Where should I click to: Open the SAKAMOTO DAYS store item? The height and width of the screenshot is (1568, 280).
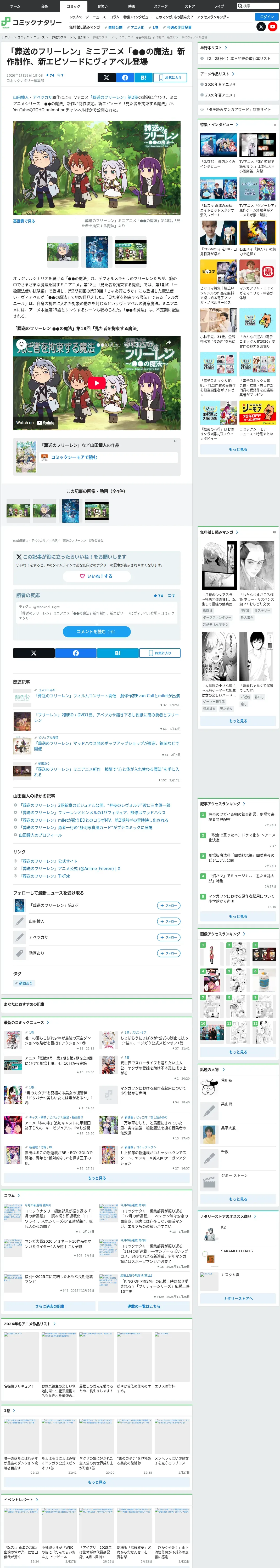pos(237,1251)
